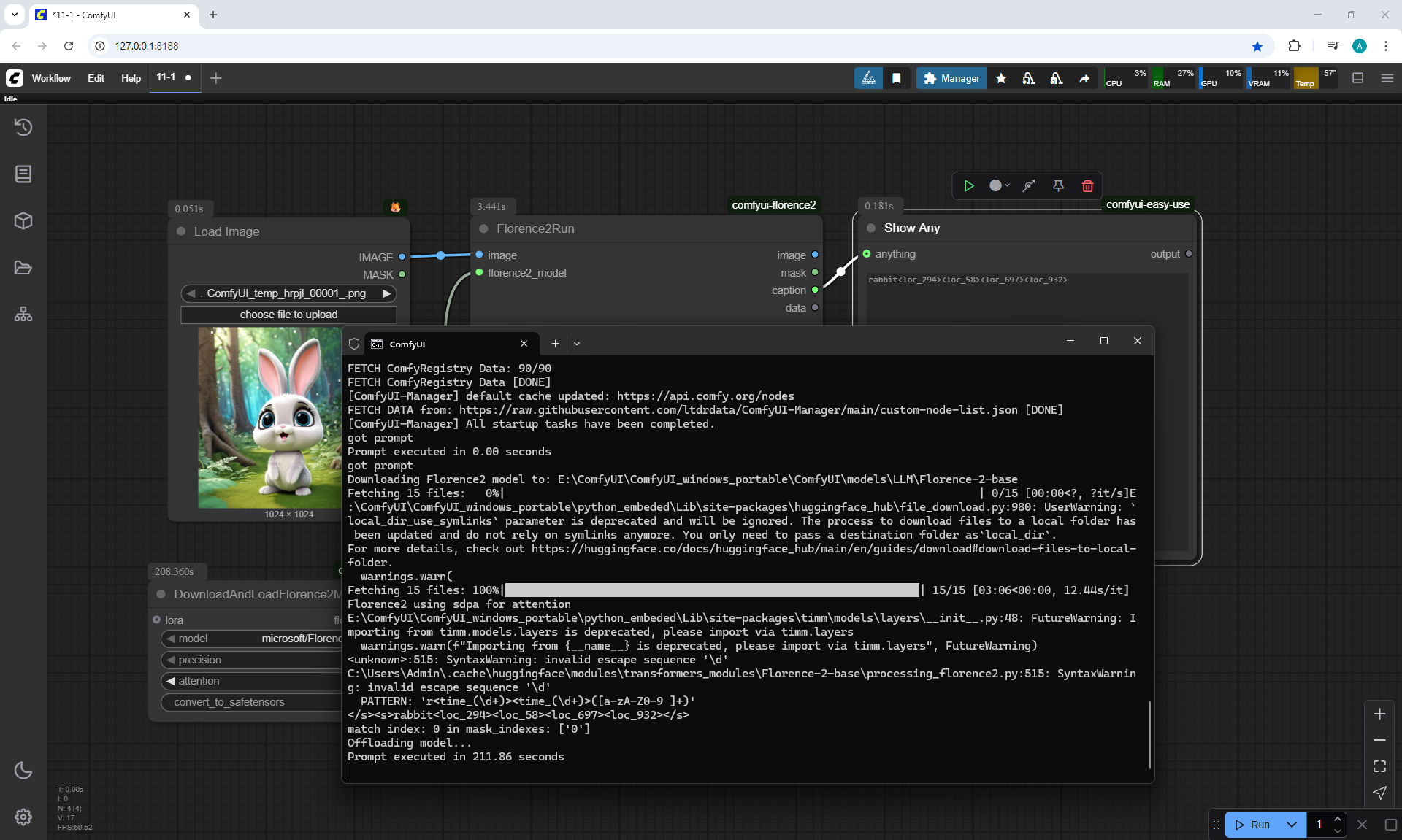Open the Run button dropdown arrow
The image size is (1402, 840).
tap(1291, 825)
